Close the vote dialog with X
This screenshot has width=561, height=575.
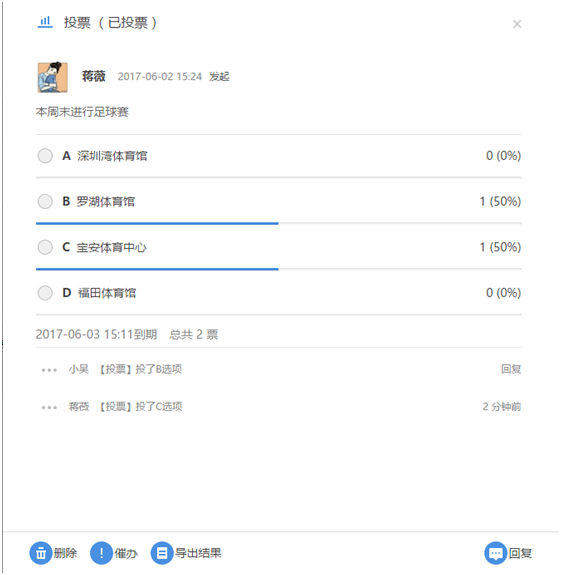point(517,24)
